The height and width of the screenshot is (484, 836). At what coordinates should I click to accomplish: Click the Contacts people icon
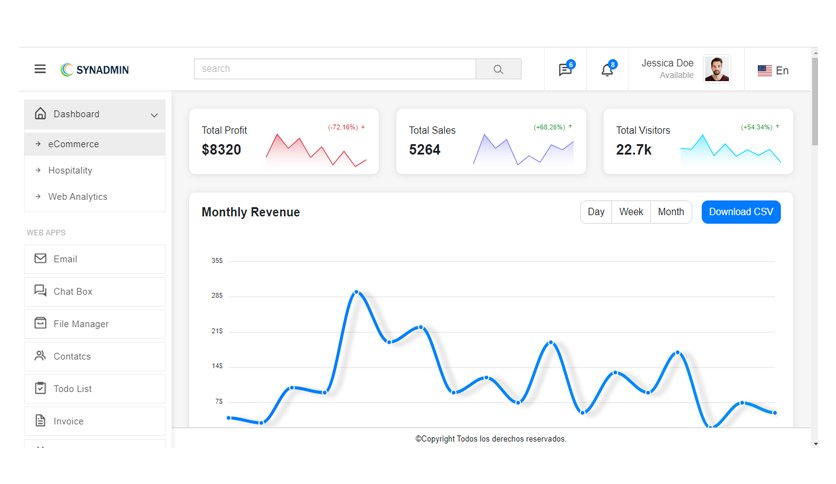pos(41,356)
